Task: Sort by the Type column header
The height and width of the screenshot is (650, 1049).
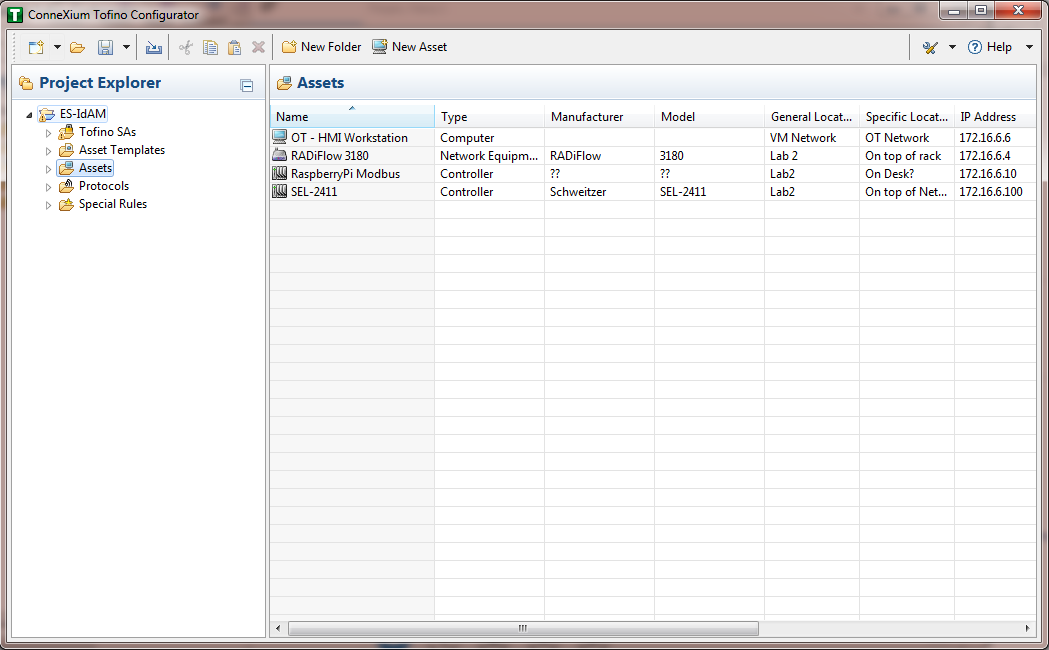Action: click(x=490, y=116)
